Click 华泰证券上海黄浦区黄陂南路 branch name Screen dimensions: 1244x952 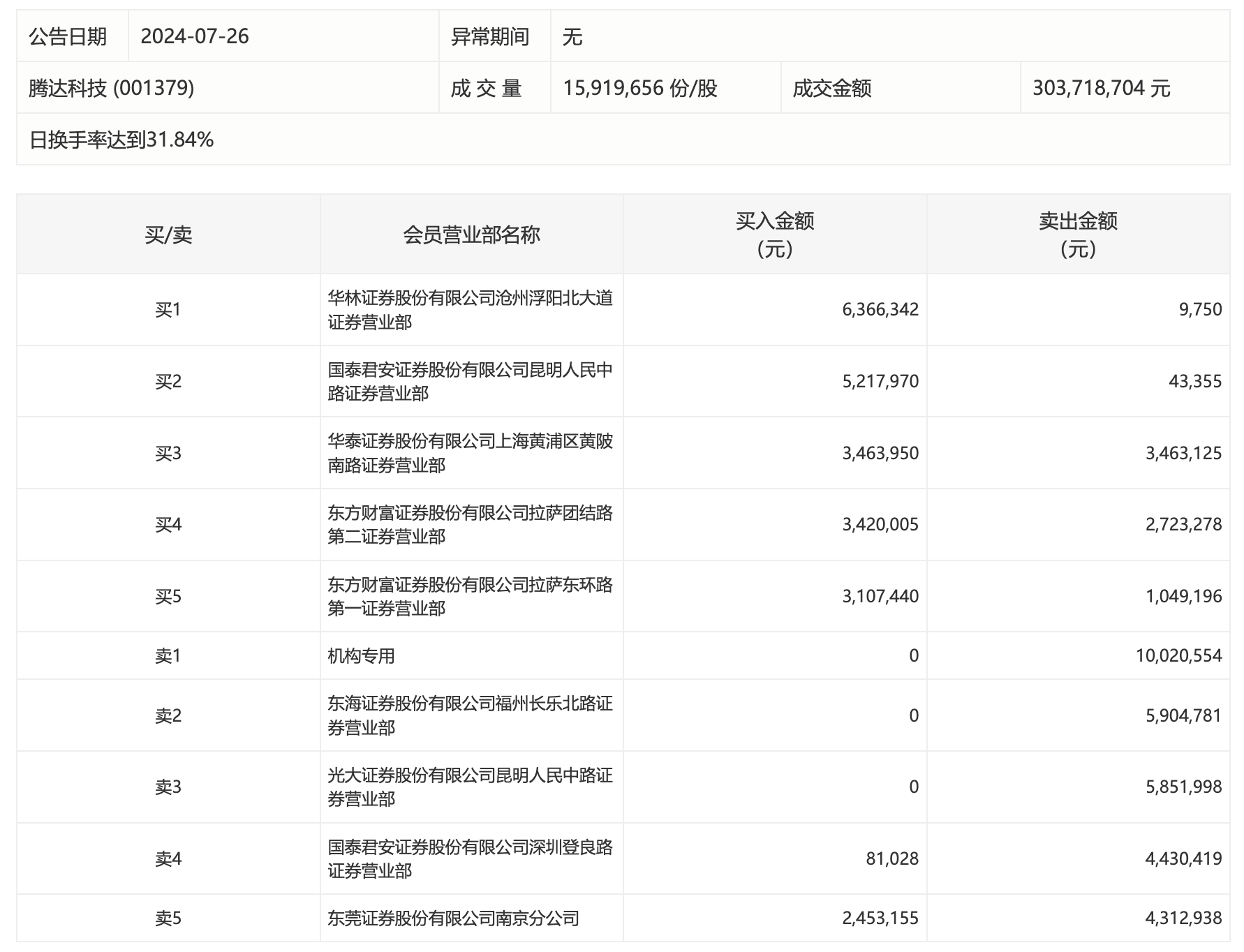pyautogui.click(x=471, y=453)
